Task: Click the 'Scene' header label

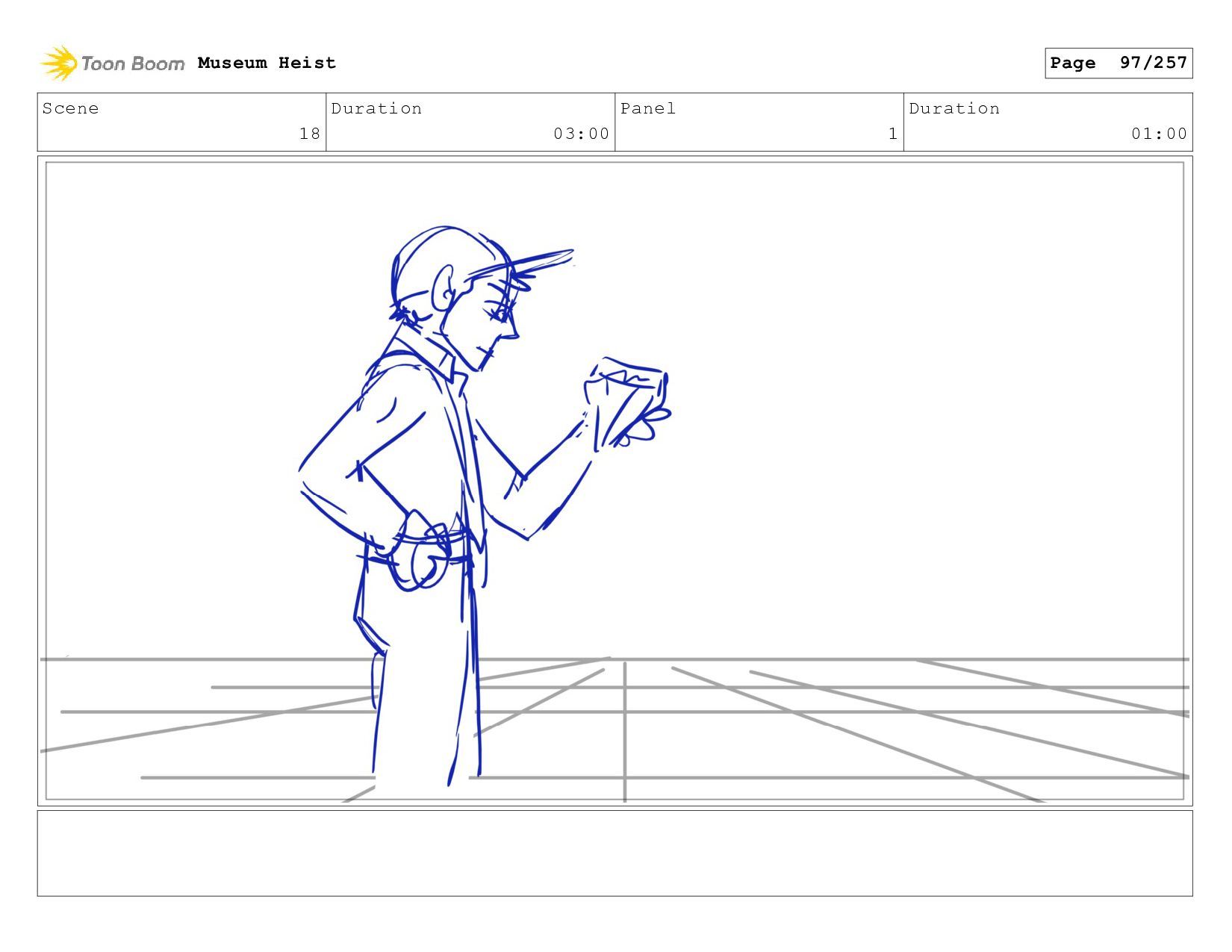Action: coord(70,108)
